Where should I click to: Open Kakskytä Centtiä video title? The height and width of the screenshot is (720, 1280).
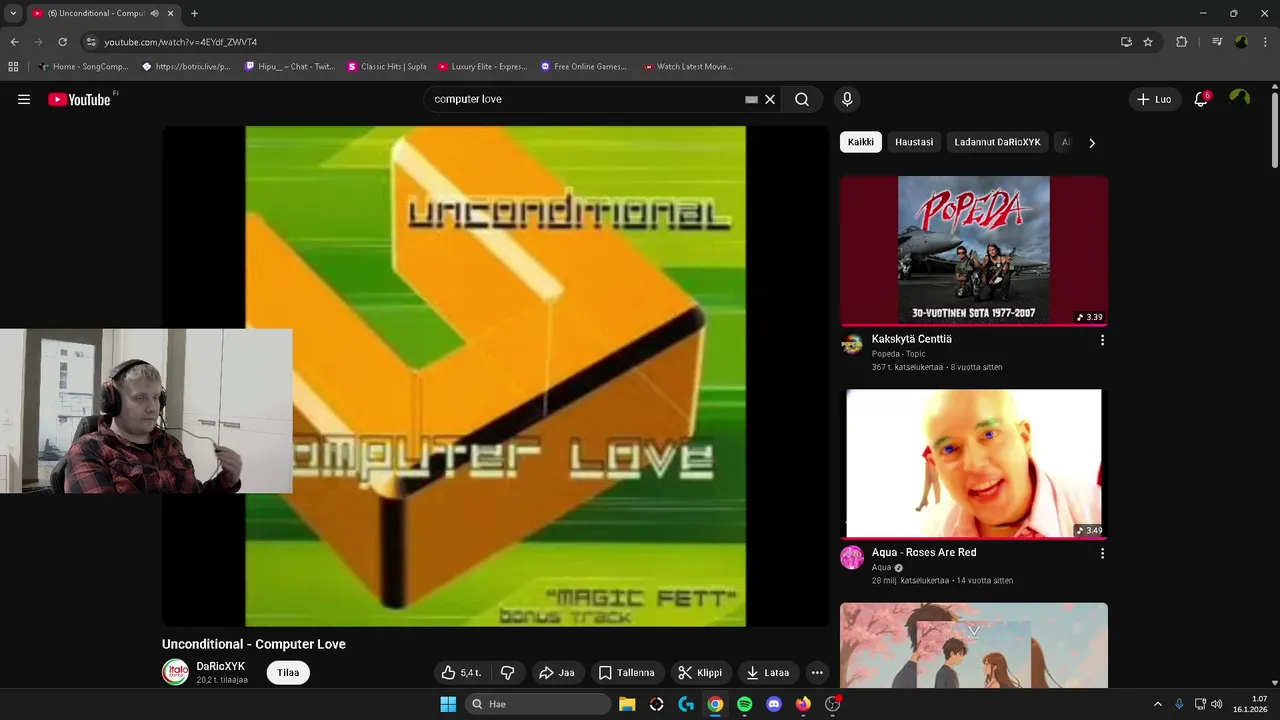click(911, 339)
